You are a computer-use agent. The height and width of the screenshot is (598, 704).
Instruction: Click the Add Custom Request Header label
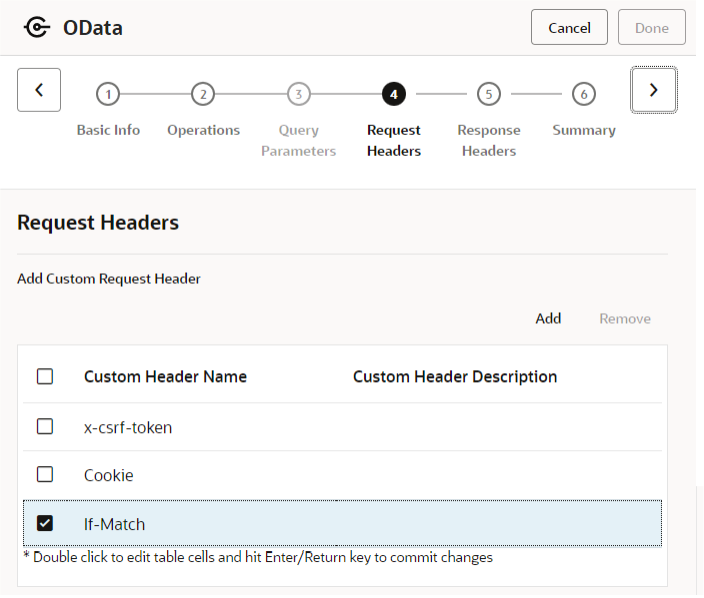click(109, 279)
